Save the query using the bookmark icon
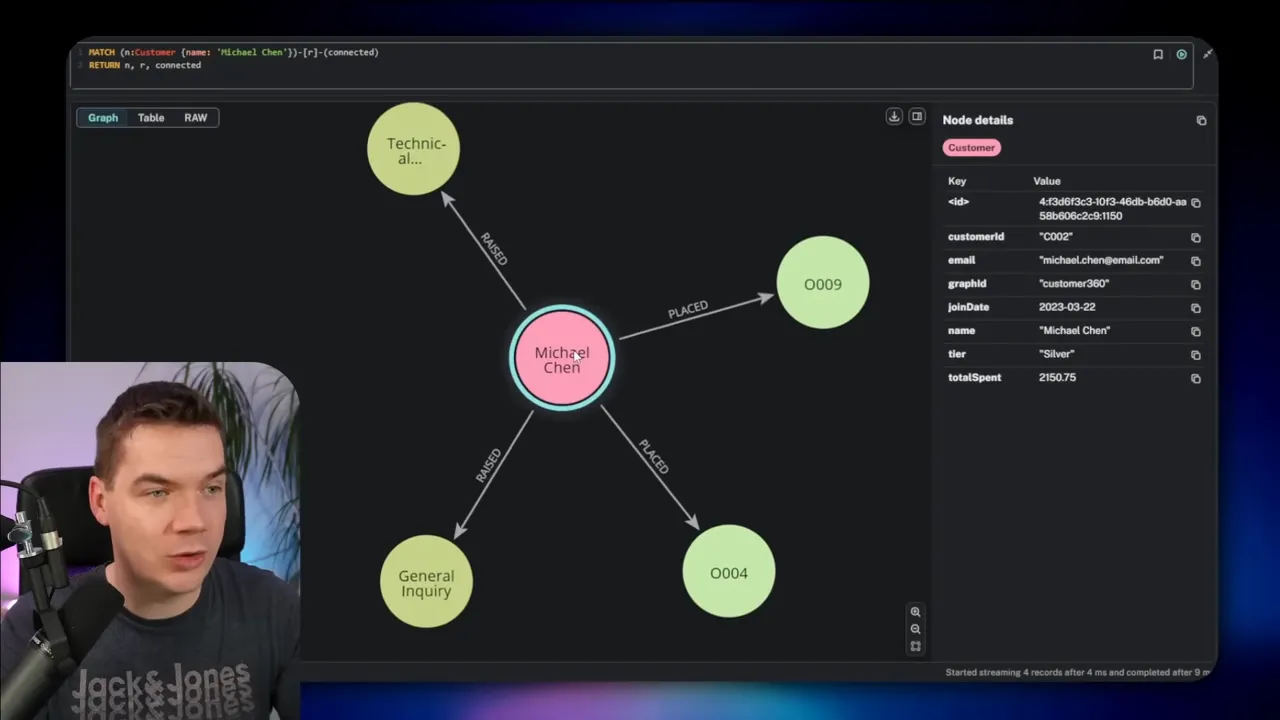1280x720 pixels. pyautogui.click(x=1158, y=54)
